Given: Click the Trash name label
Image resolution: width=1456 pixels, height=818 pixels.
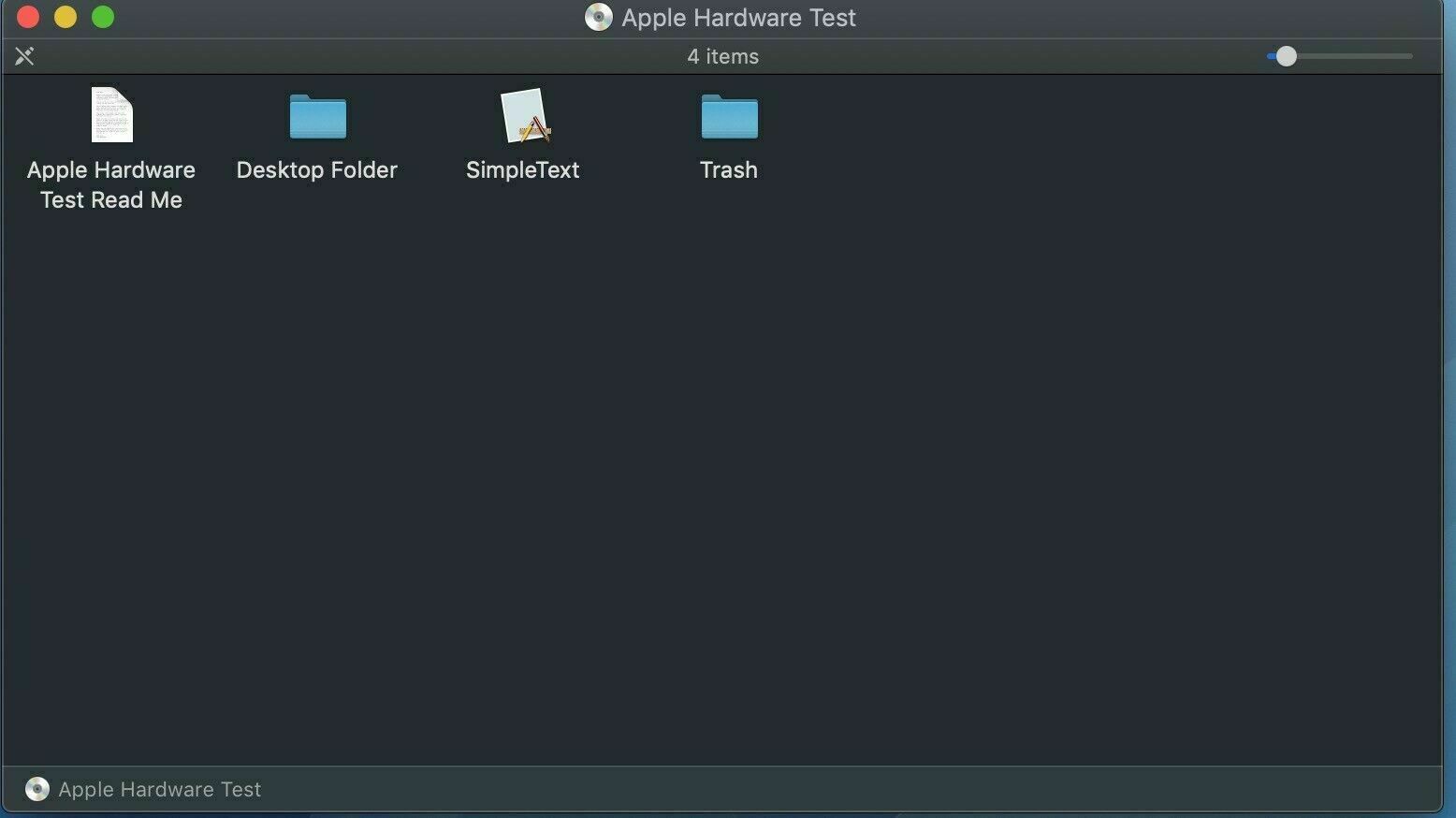Looking at the screenshot, I should tap(729, 169).
